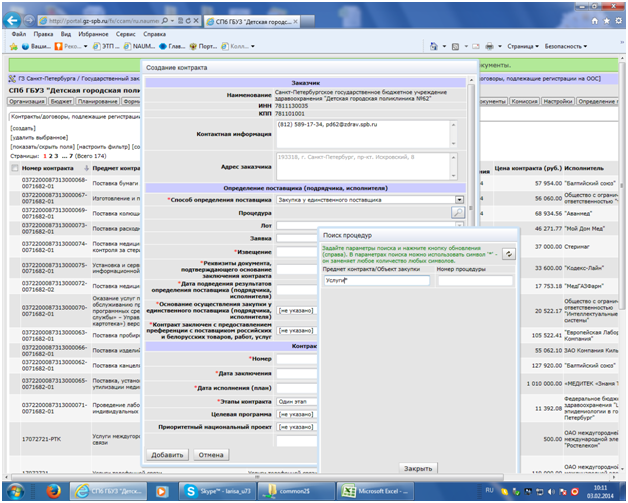Screen dimensions: 628x503
Task: Click the Номер процедуры input field
Action: [x=475, y=280]
